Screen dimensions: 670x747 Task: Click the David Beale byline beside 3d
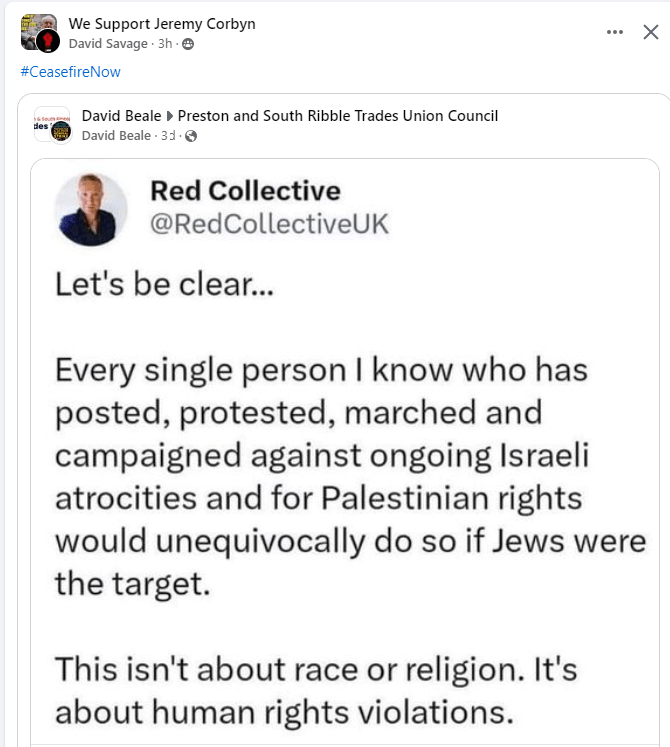click(116, 136)
